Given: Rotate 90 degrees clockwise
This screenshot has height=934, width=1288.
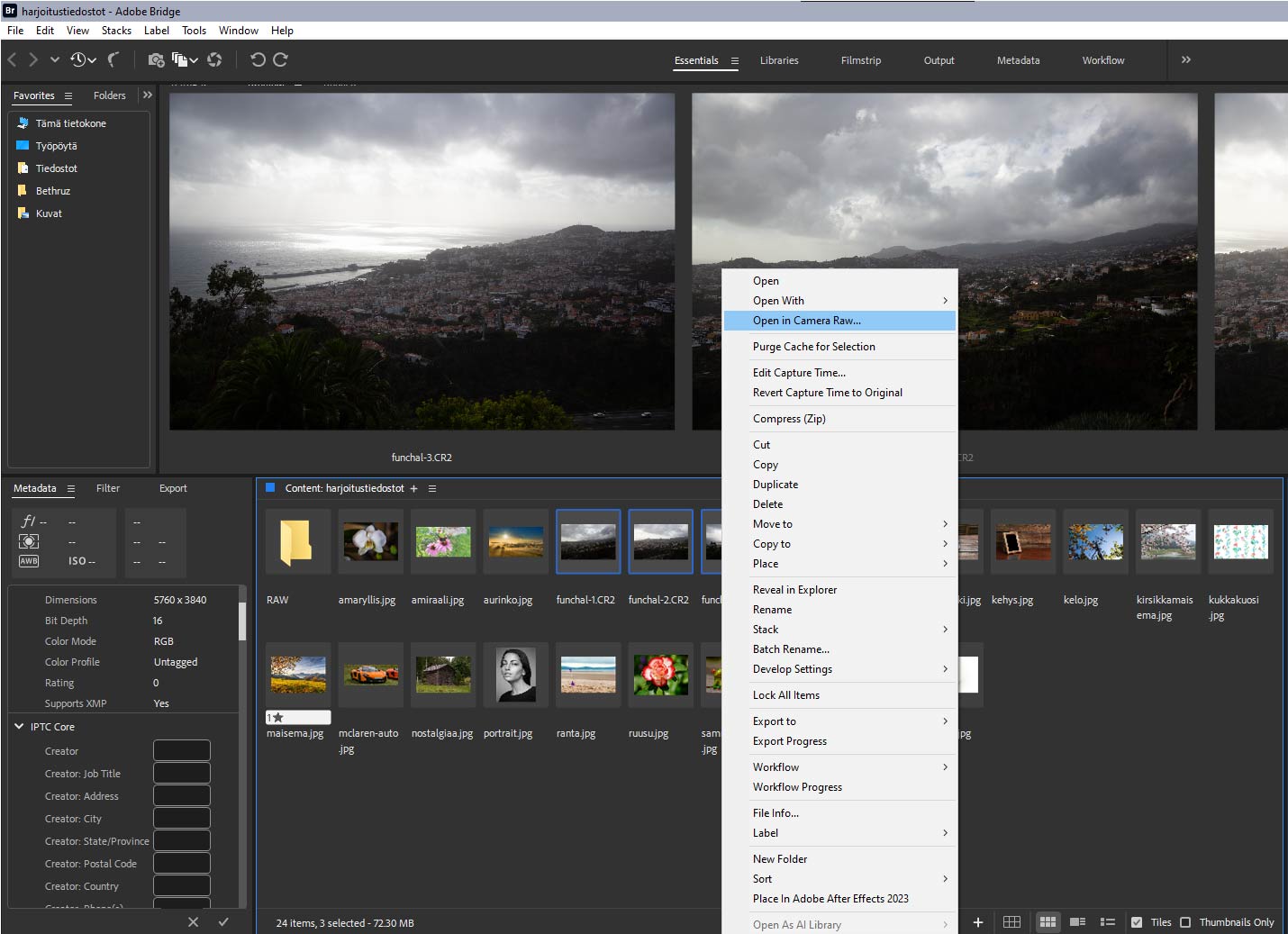Looking at the screenshot, I should pyautogui.click(x=280, y=59).
